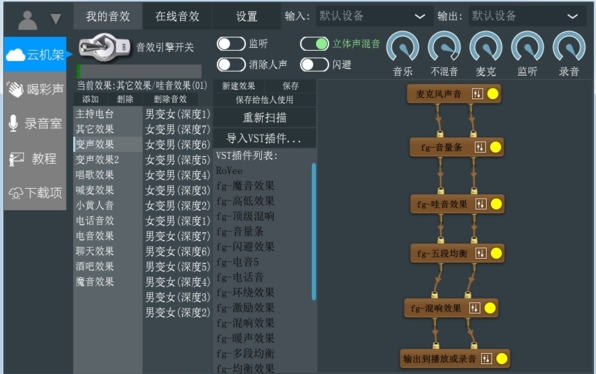The image size is (596, 374).
Task: Open settings icon on 输出到播放或录音 node
Action: pyautogui.click(x=486, y=358)
